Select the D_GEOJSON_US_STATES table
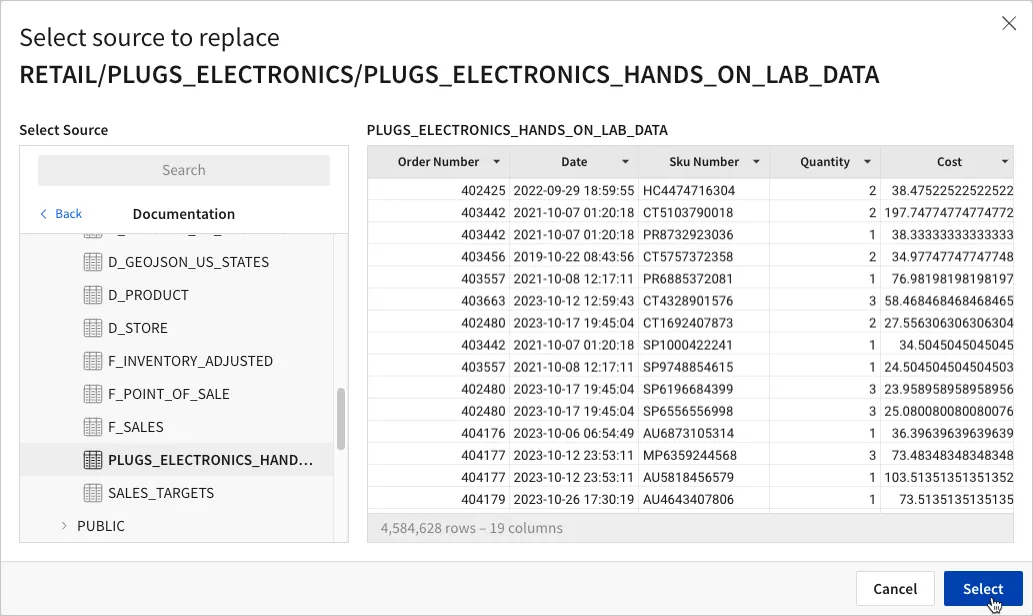The height and width of the screenshot is (616, 1033). (x=177, y=262)
